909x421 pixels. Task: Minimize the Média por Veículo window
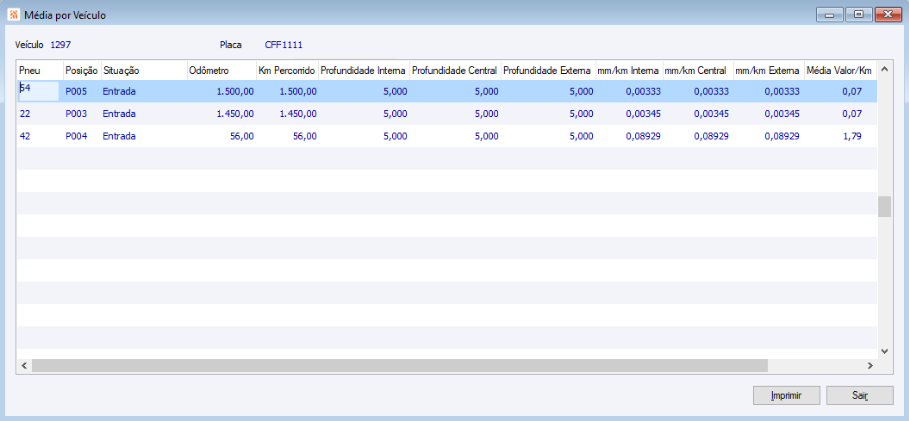click(830, 15)
